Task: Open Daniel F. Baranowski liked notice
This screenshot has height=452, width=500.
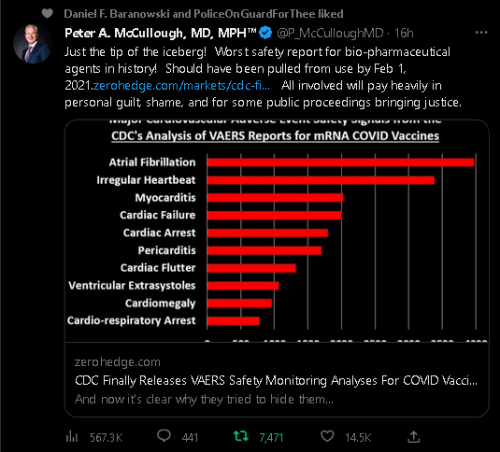Action: (203, 14)
